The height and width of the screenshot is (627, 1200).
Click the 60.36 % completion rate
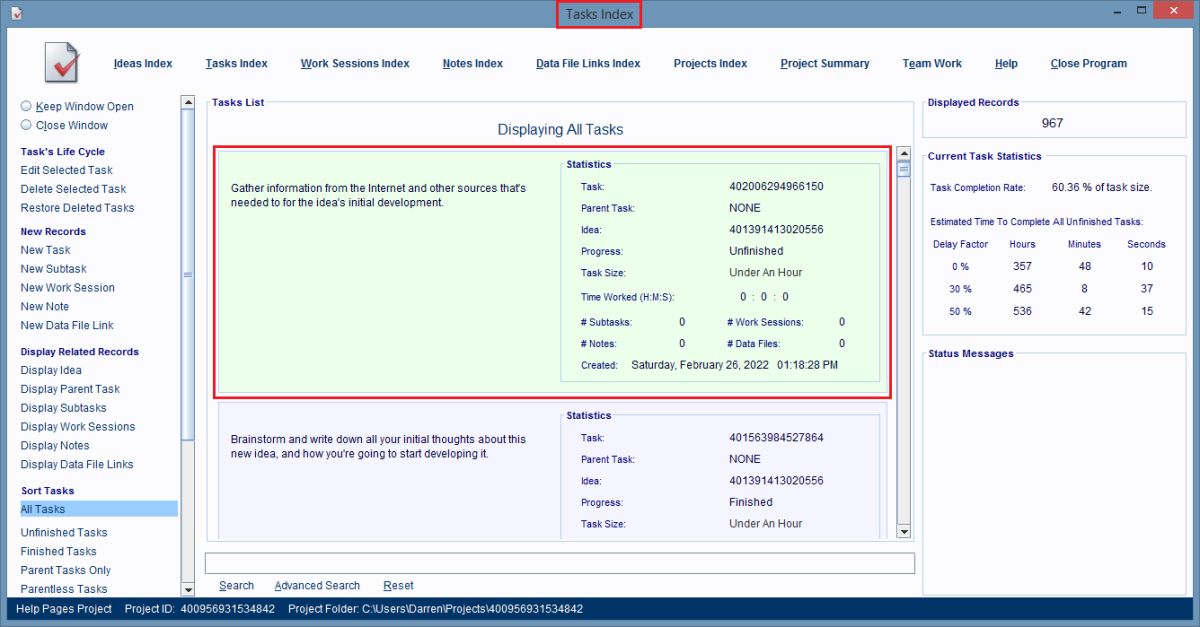pyautogui.click(x=1102, y=187)
